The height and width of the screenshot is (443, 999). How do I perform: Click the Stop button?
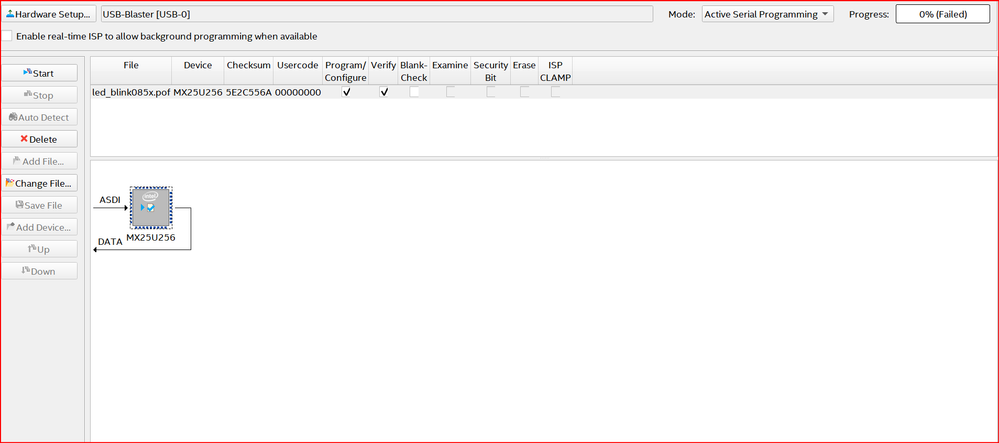coord(40,96)
